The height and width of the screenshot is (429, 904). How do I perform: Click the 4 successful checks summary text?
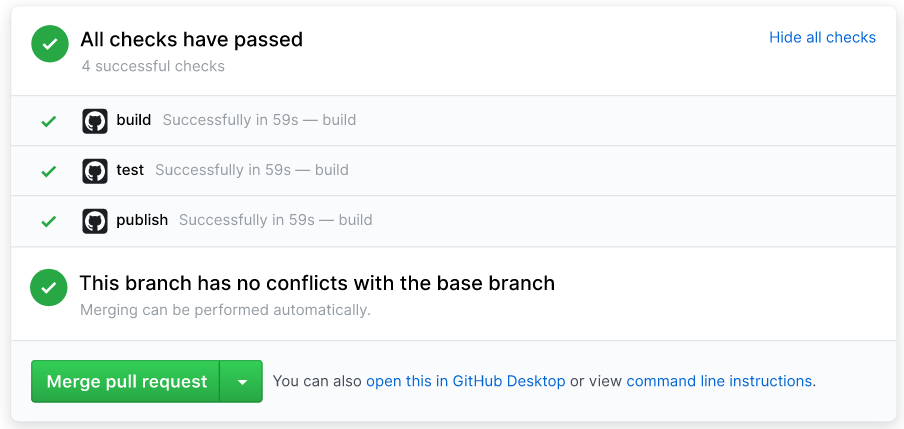point(153,66)
